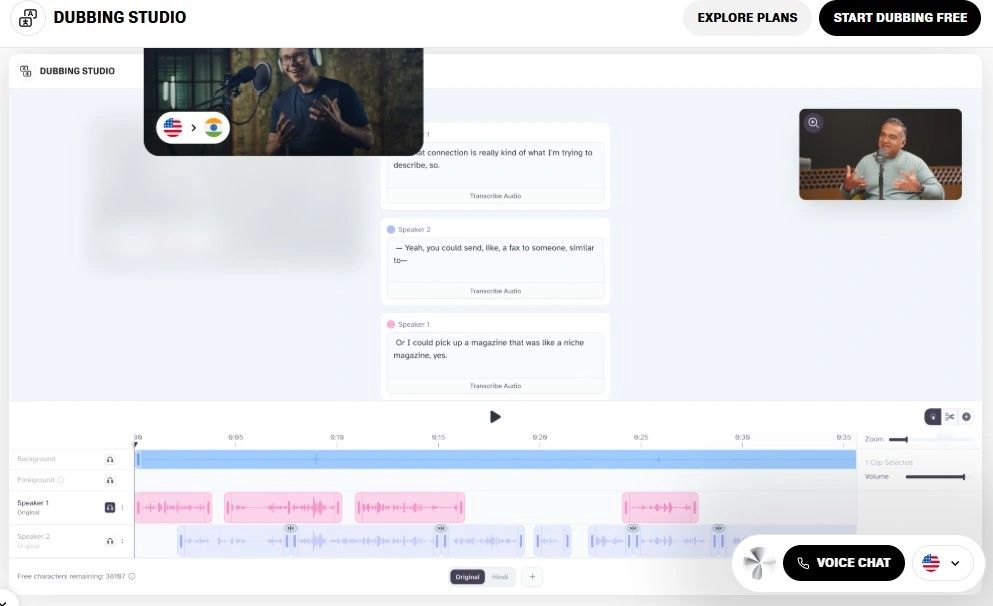Click Transcribe Audio under fax segment

coord(495,291)
